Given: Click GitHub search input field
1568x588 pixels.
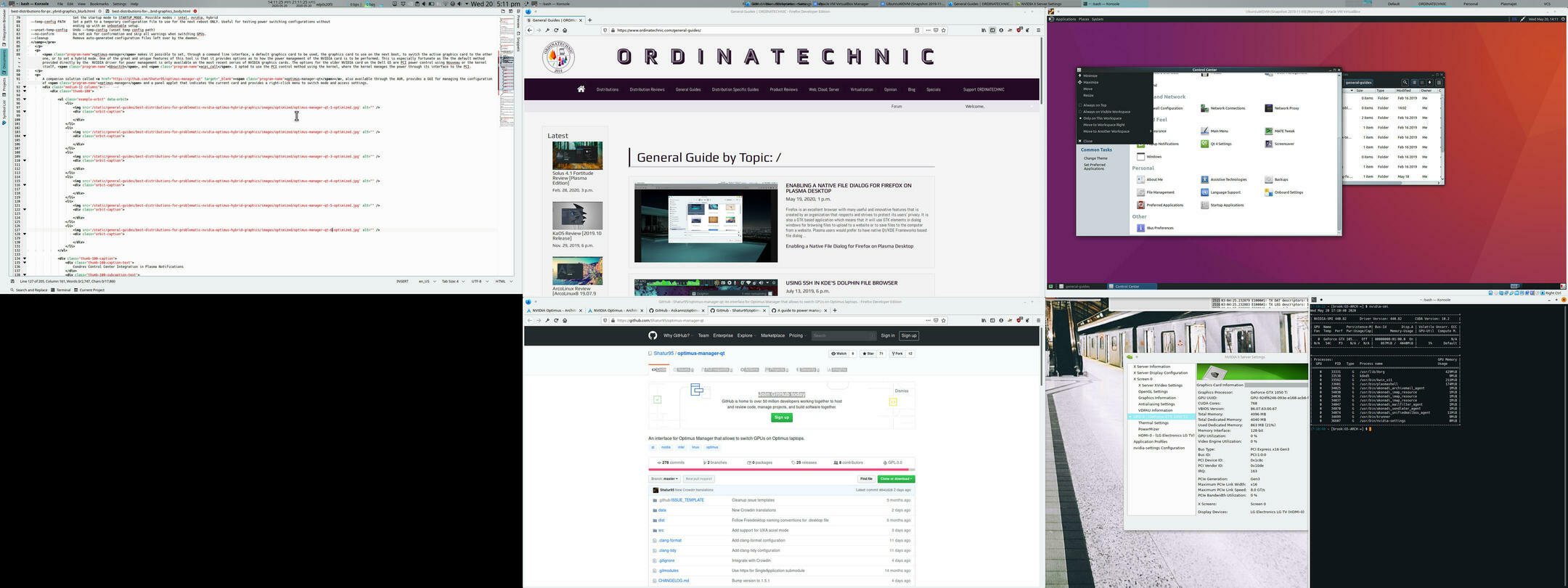Looking at the screenshot, I should [x=844, y=335].
